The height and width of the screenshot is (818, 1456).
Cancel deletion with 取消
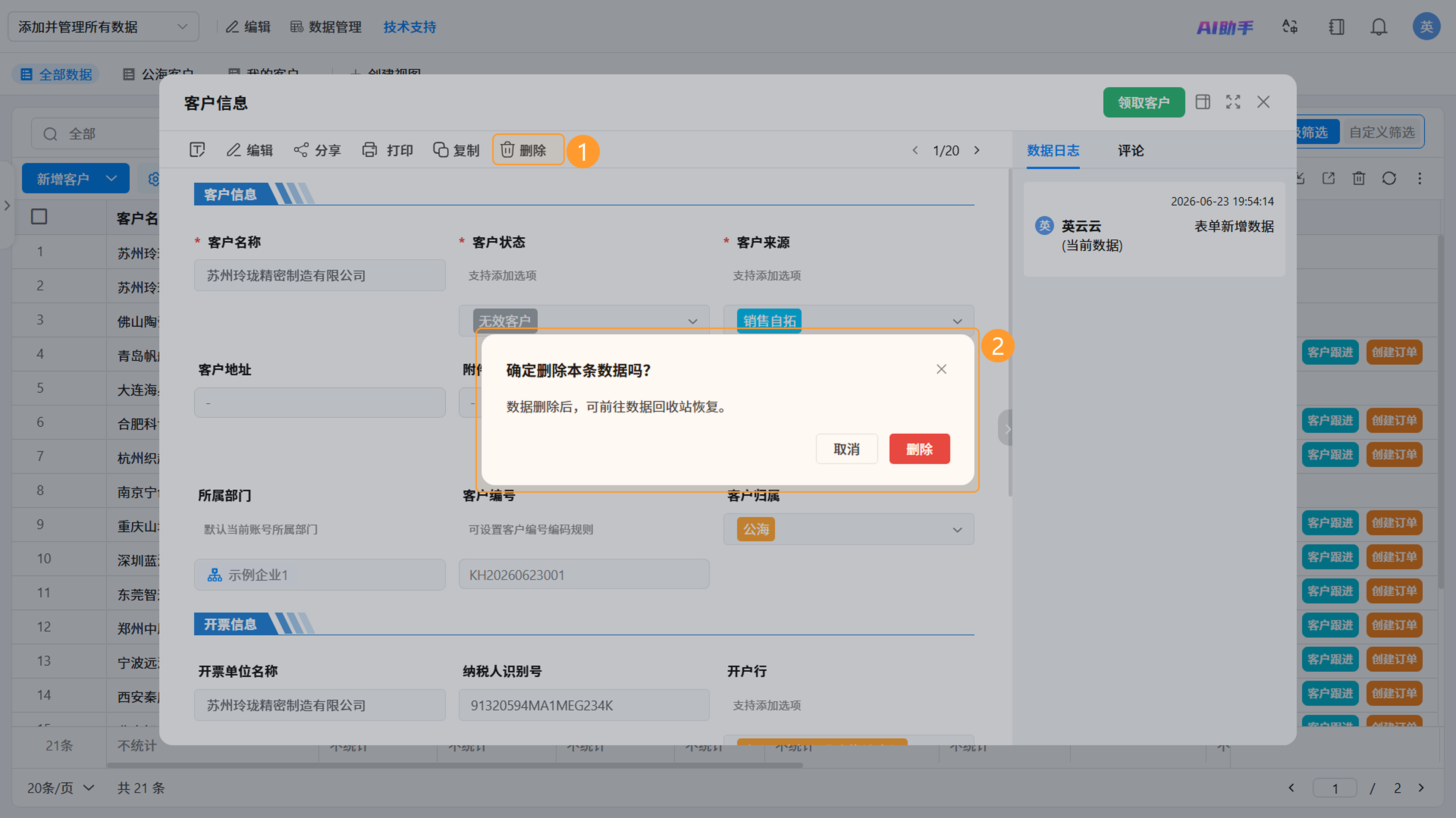[847, 449]
